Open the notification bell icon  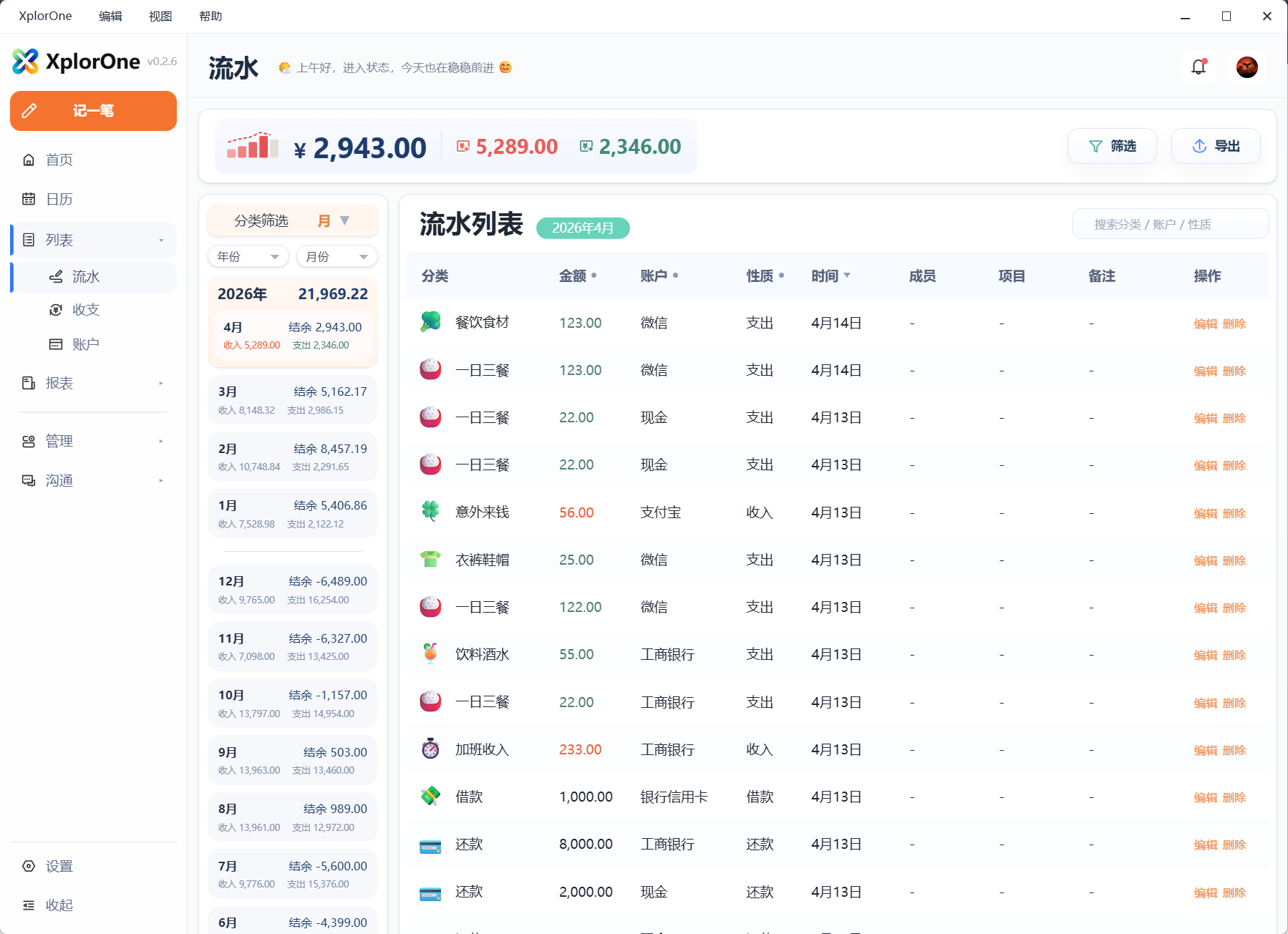point(1198,67)
